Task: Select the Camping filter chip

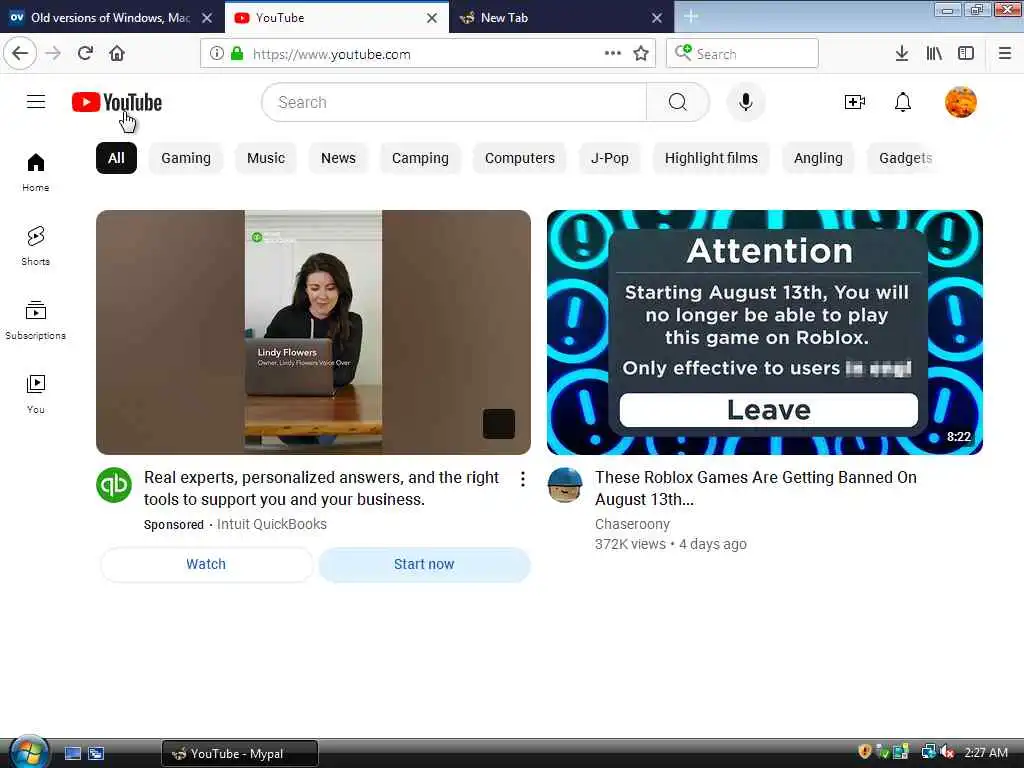Action: click(x=420, y=158)
